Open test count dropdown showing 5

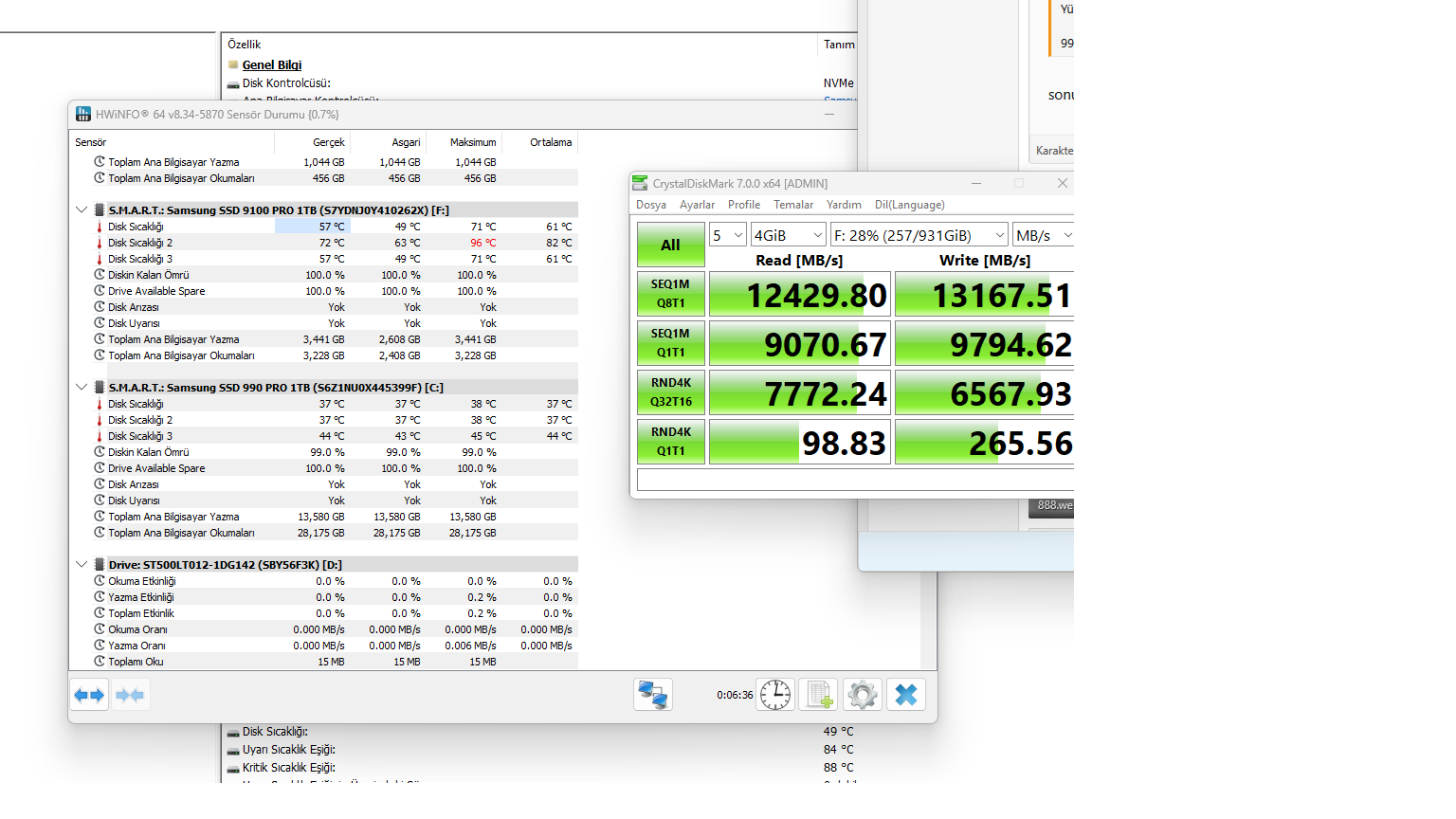pyautogui.click(x=728, y=235)
